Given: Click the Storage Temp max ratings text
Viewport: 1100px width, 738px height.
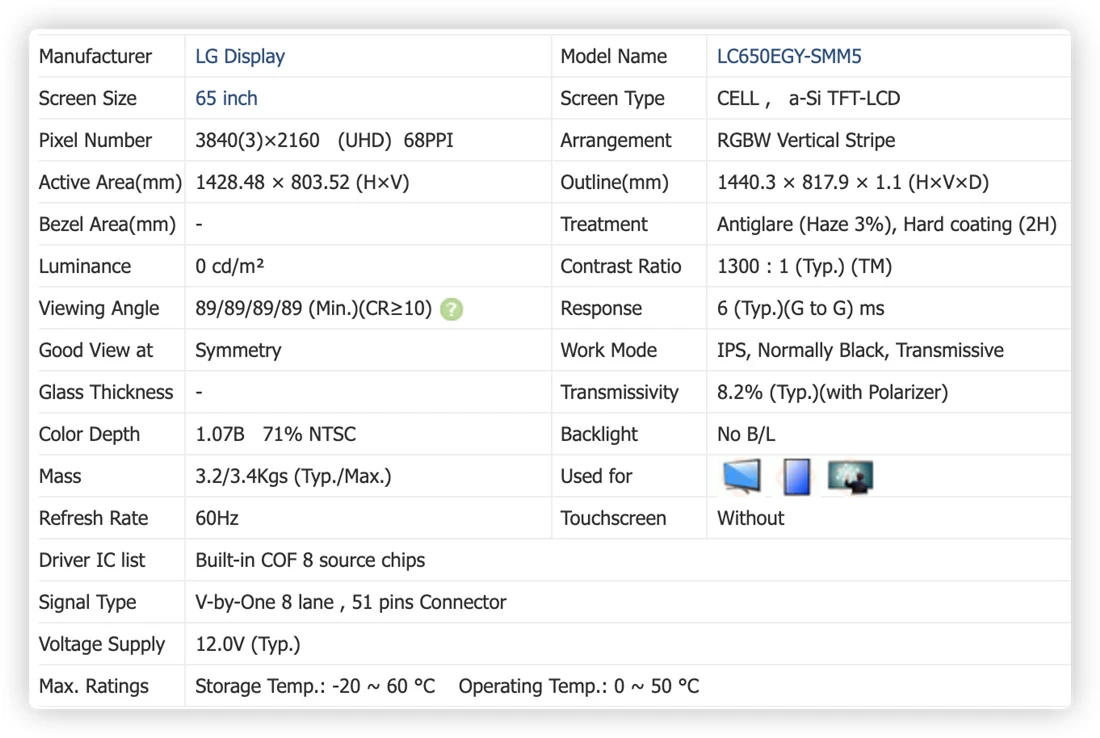Looking at the screenshot, I should point(315,686).
